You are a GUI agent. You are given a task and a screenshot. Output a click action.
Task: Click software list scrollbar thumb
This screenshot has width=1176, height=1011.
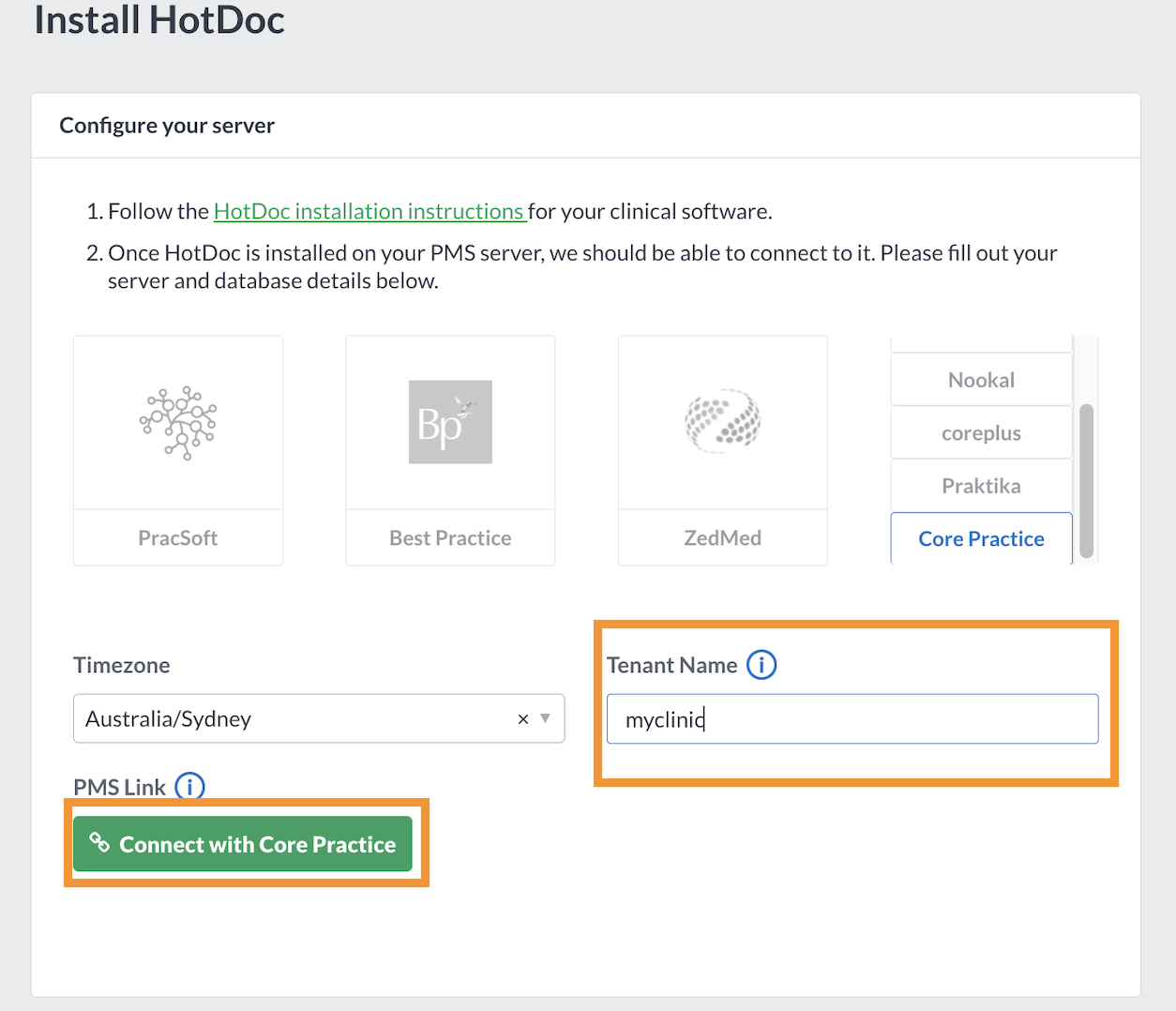[1086, 480]
